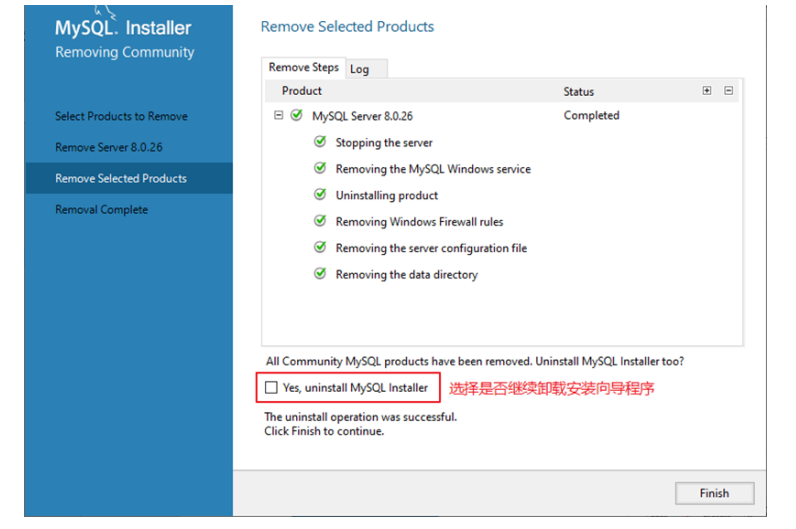The image size is (796, 529).
Task: Click check icon for Stopping the server
Action: 320,142
